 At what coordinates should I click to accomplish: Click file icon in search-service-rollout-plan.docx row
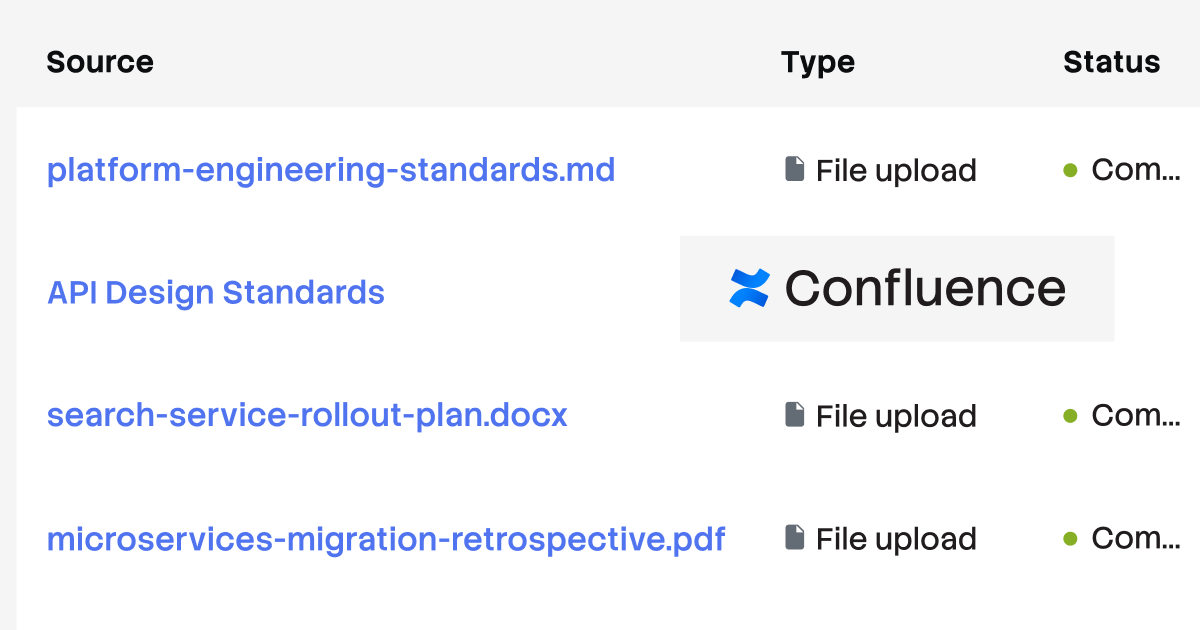[795, 414]
